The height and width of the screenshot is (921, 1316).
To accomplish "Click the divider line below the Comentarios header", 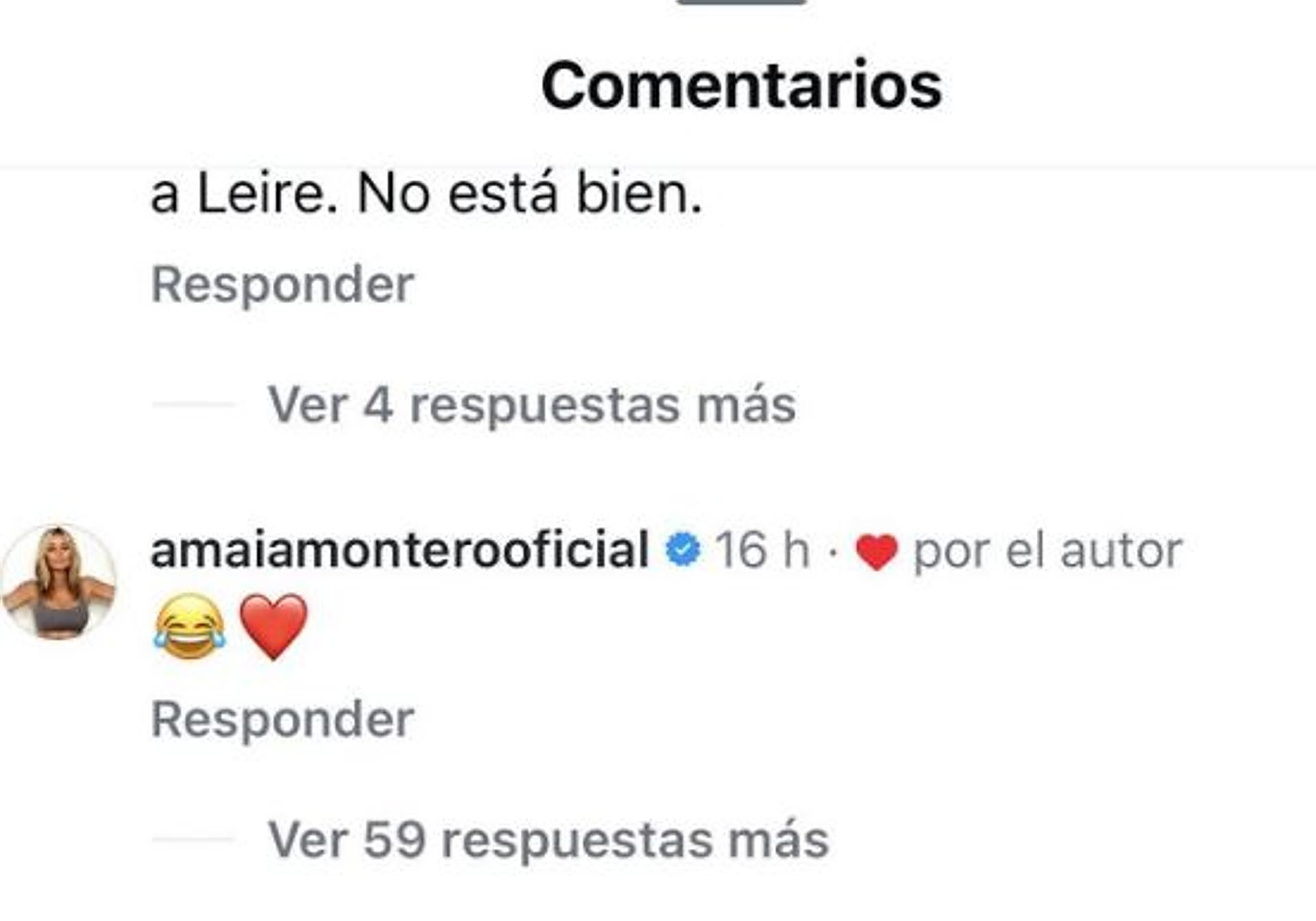I will tap(658, 166).
